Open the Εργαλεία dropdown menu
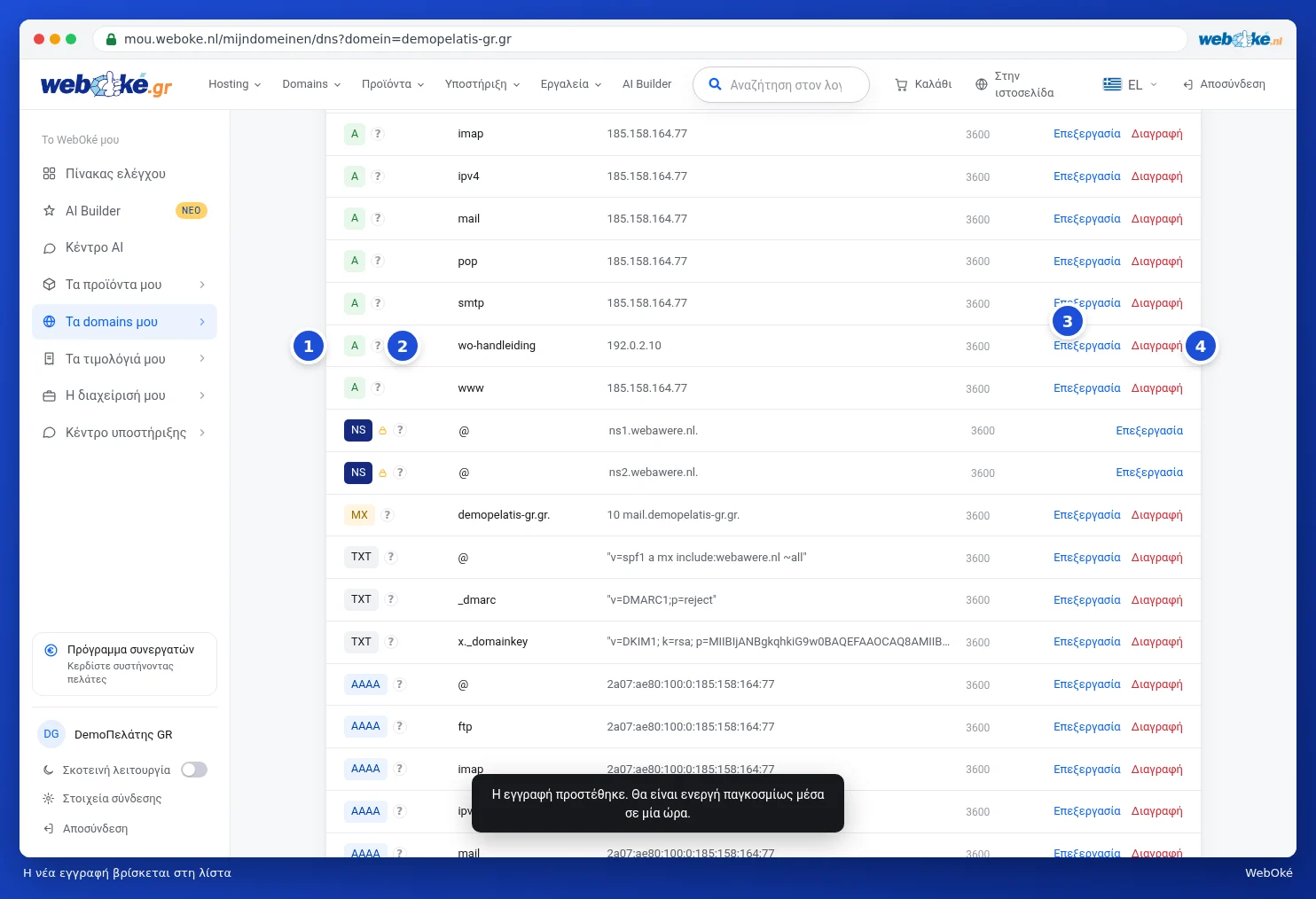Image resolution: width=1316 pixels, height=899 pixels. pyautogui.click(x=571, y=84)
